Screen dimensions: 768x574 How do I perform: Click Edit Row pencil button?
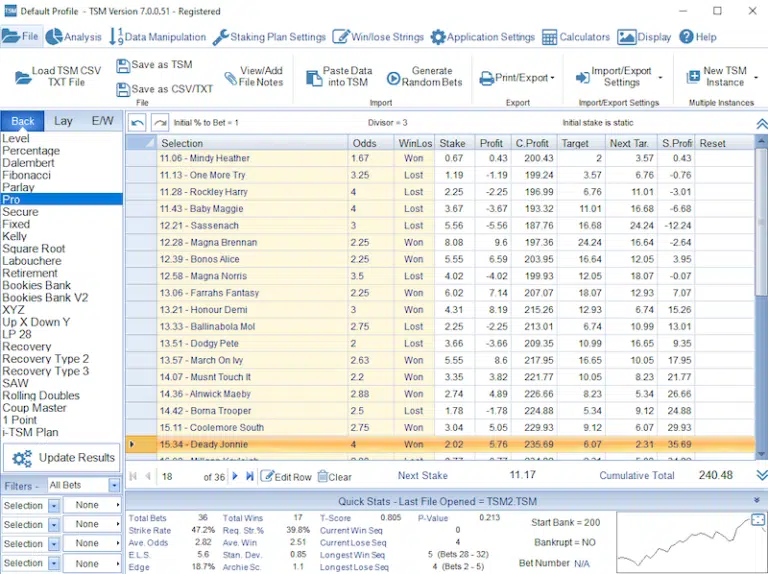point(286,477)
